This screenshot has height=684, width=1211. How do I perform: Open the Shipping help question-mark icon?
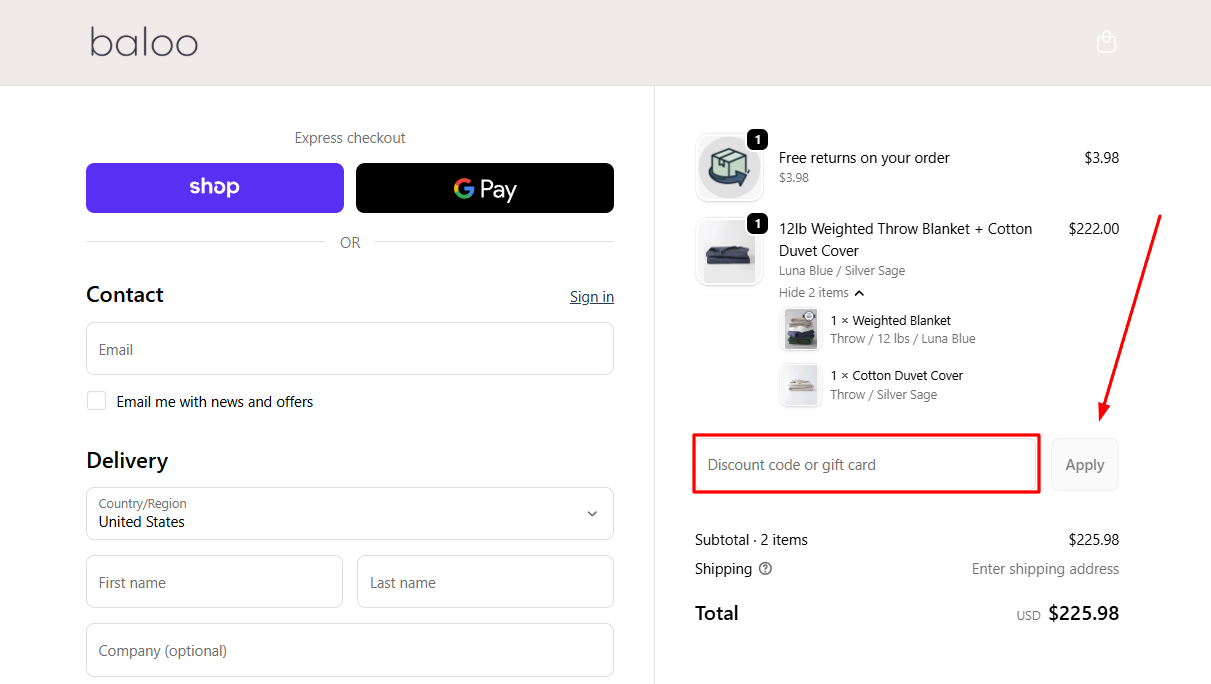coord(765,569)
